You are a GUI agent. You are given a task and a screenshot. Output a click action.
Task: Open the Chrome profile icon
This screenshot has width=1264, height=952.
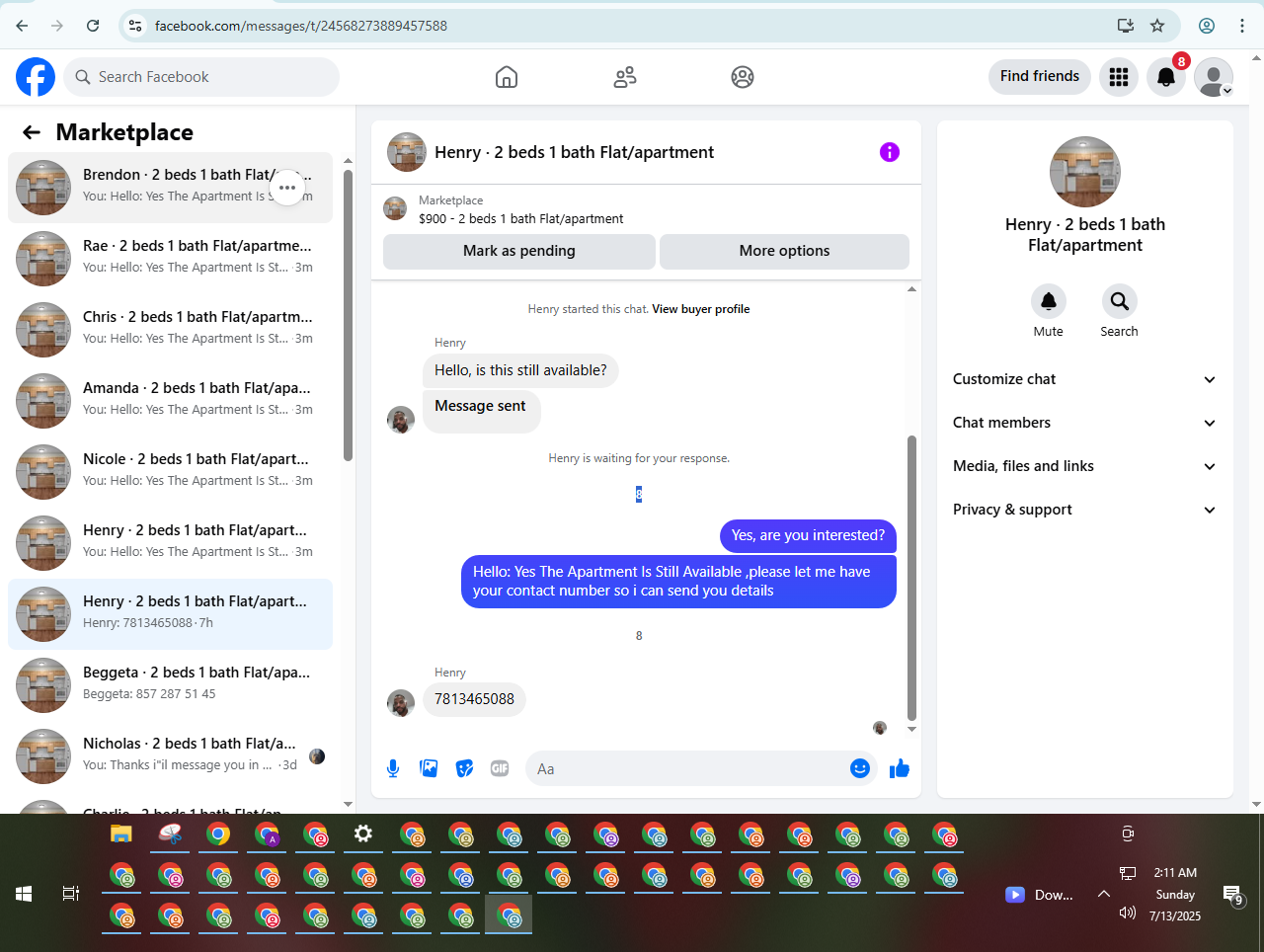coord(1207,26)
